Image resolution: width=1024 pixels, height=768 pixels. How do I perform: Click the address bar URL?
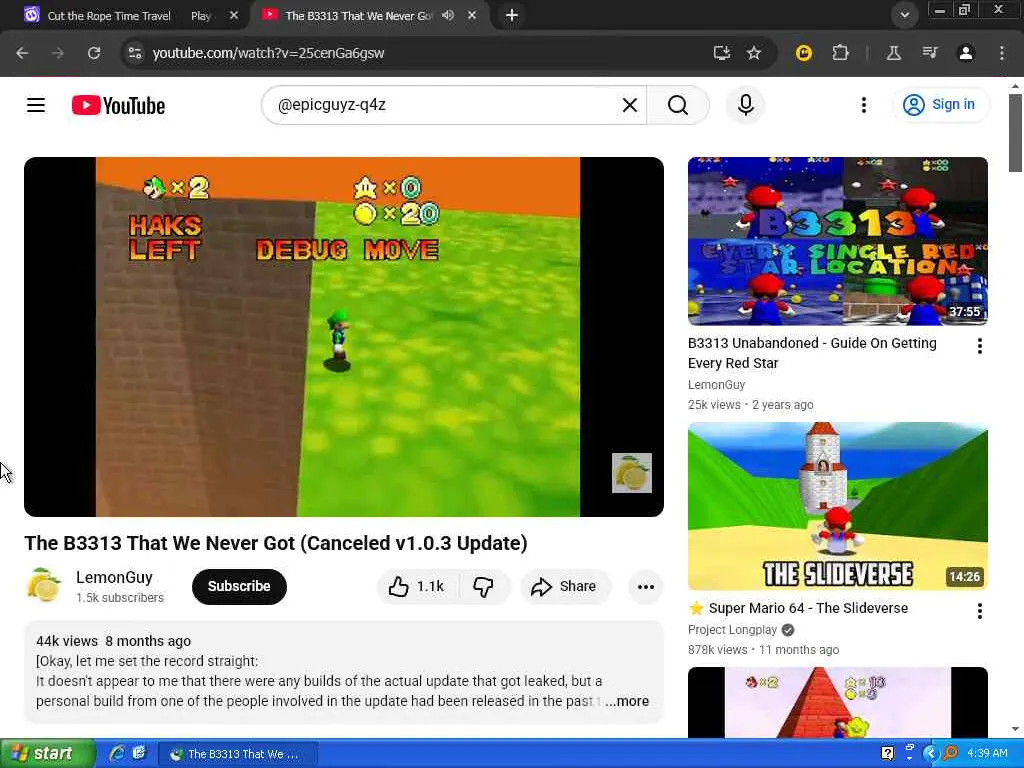click(268, 53)
